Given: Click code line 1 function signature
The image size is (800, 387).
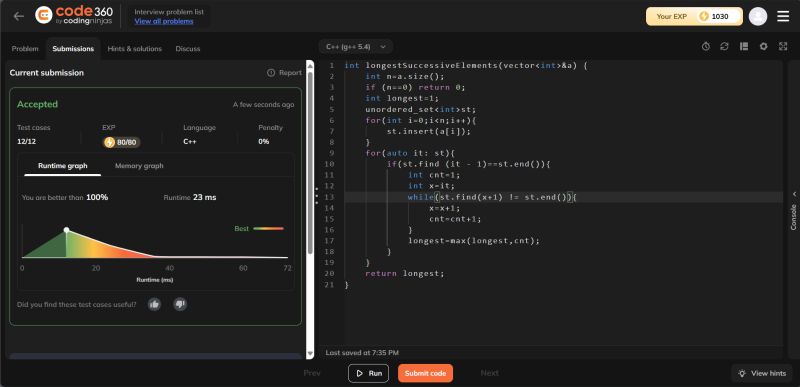Looking at the screenshot, I should tap(466, 66).
